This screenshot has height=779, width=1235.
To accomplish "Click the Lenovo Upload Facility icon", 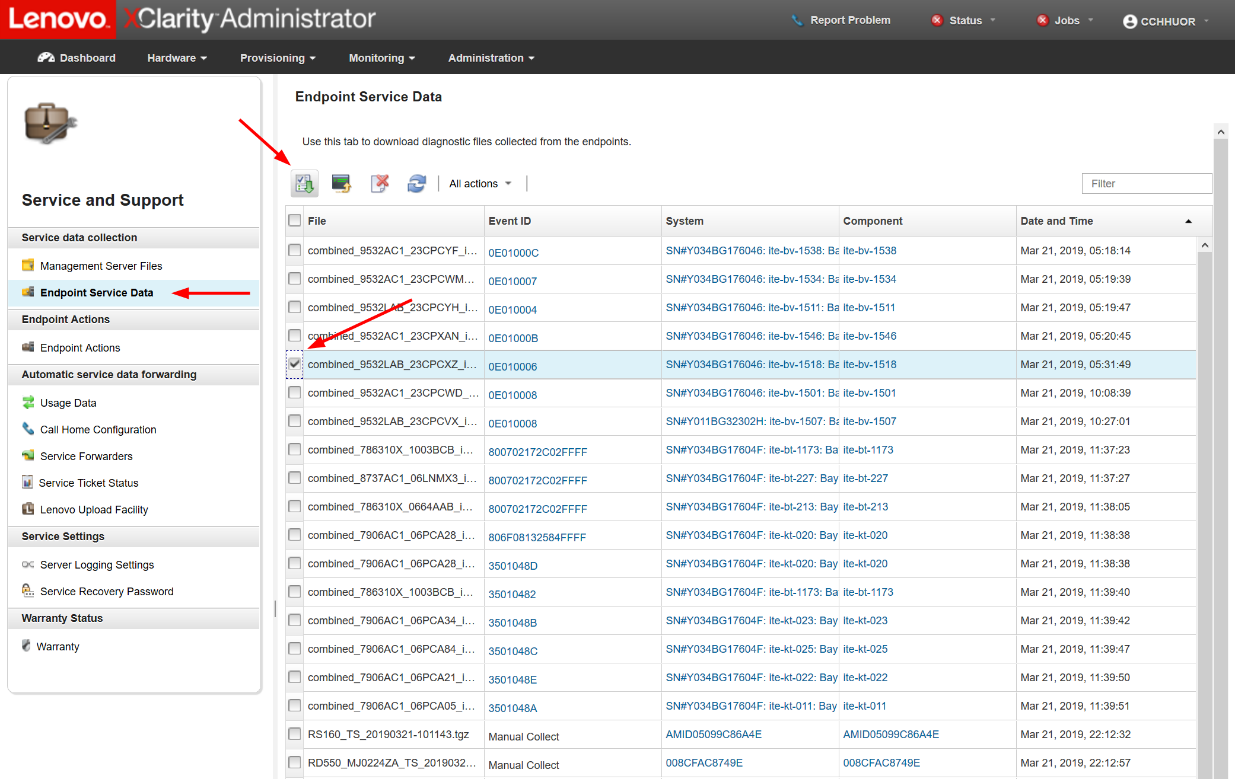I will pos(29,509).
